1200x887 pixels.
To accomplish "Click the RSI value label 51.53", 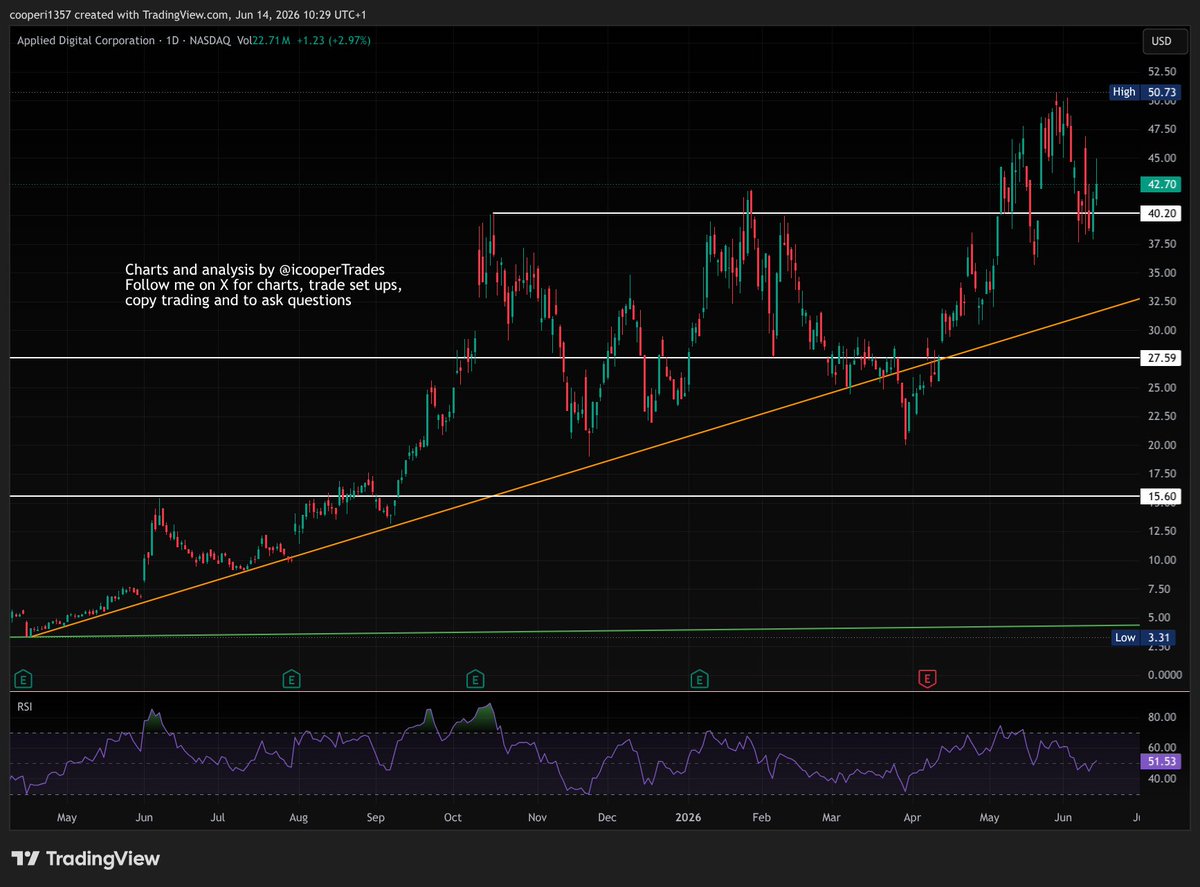I will coord(1162,762).
